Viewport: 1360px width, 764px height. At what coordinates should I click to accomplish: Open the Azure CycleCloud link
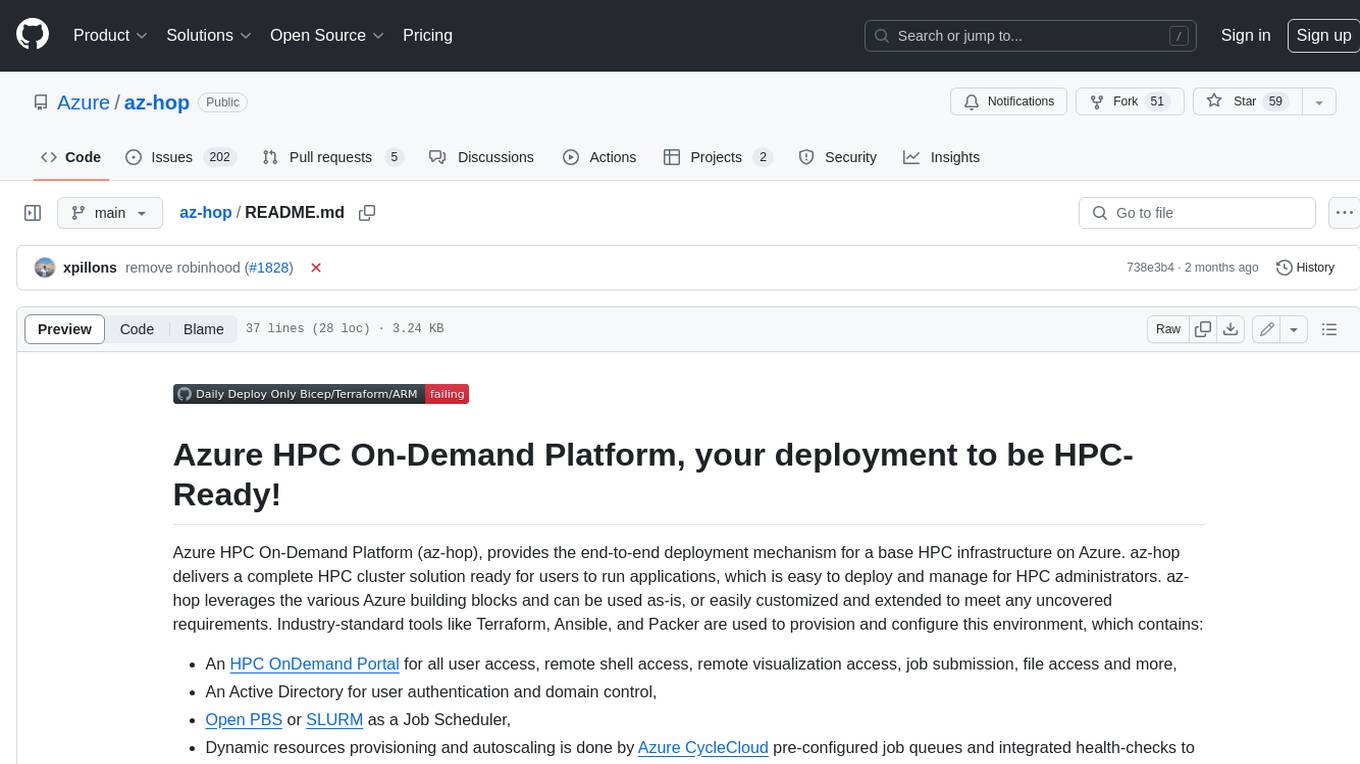(703, 747)
